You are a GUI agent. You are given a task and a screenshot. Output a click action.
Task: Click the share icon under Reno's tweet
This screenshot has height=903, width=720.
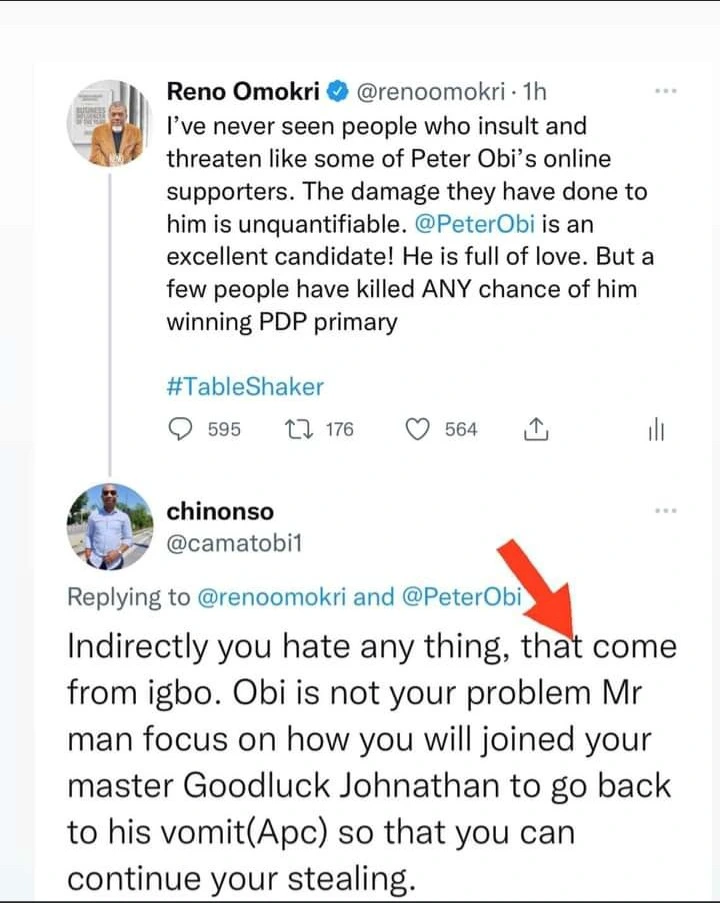[535, 429]
